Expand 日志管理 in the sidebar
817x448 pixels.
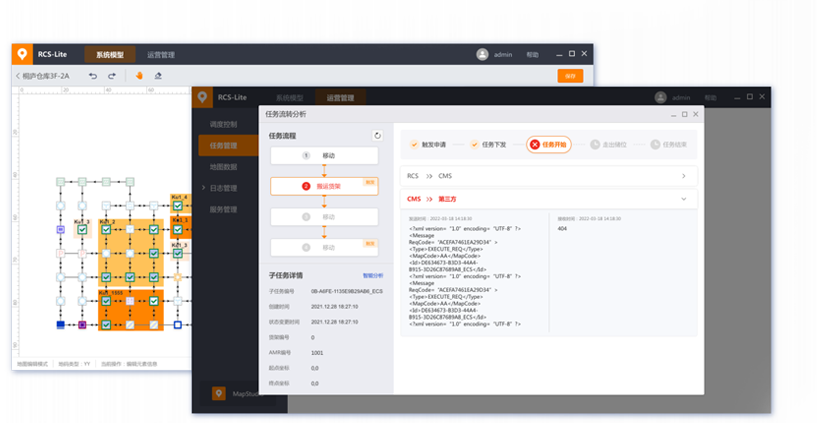[222, 187]
